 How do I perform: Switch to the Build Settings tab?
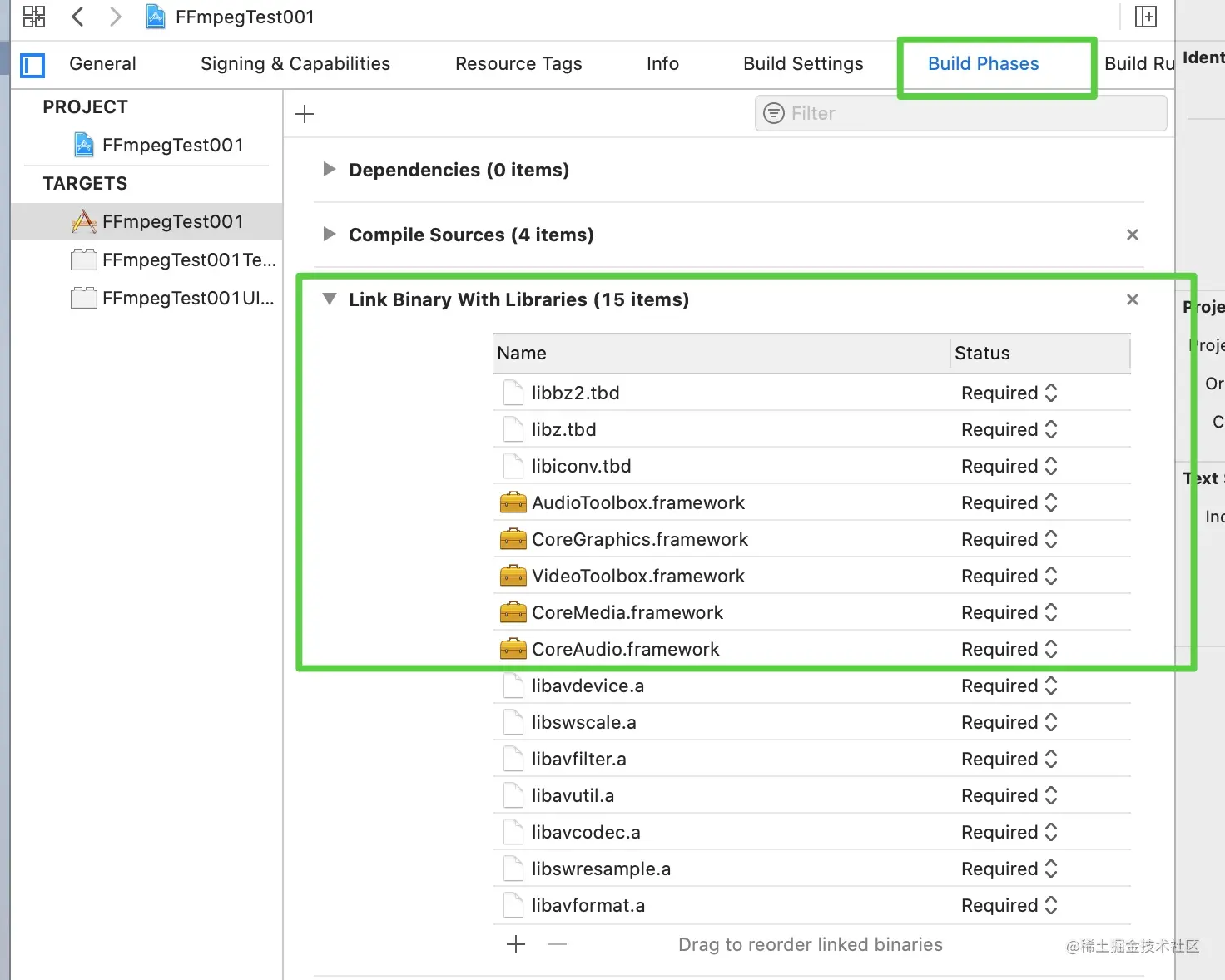point(803,64)
